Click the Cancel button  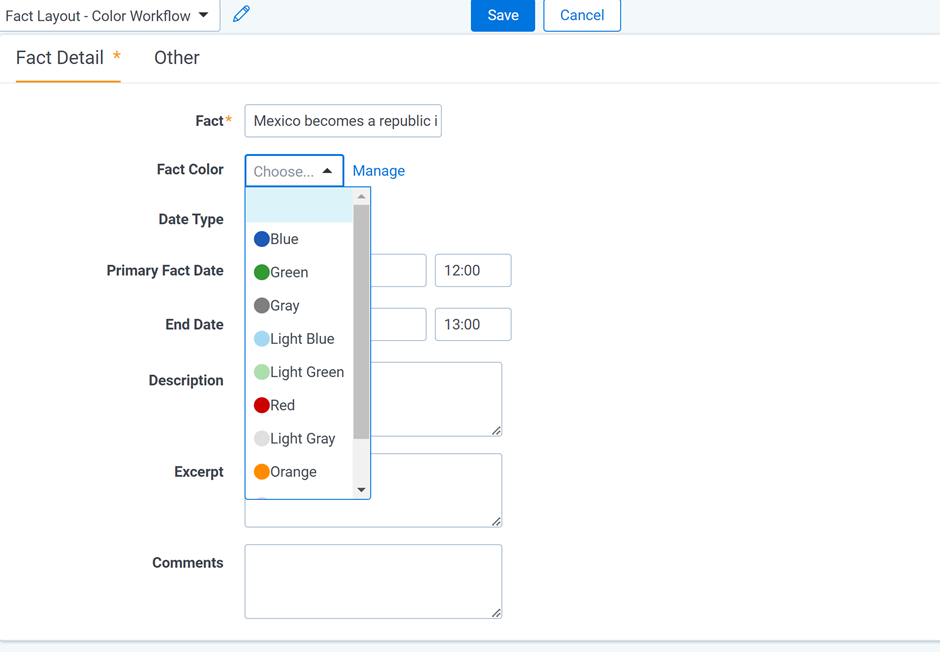(x=582, y=16)
